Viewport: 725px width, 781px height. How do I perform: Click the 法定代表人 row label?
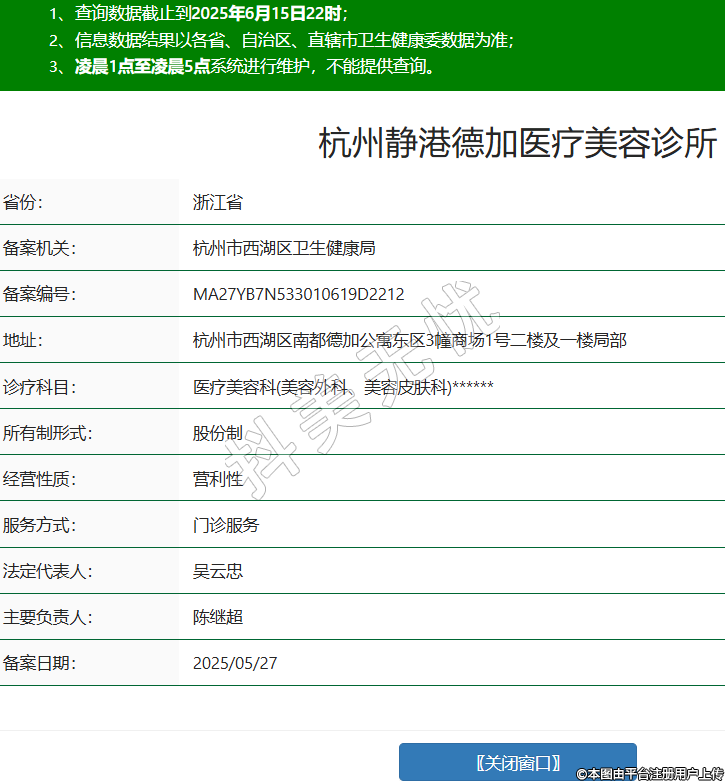point(48,571)
